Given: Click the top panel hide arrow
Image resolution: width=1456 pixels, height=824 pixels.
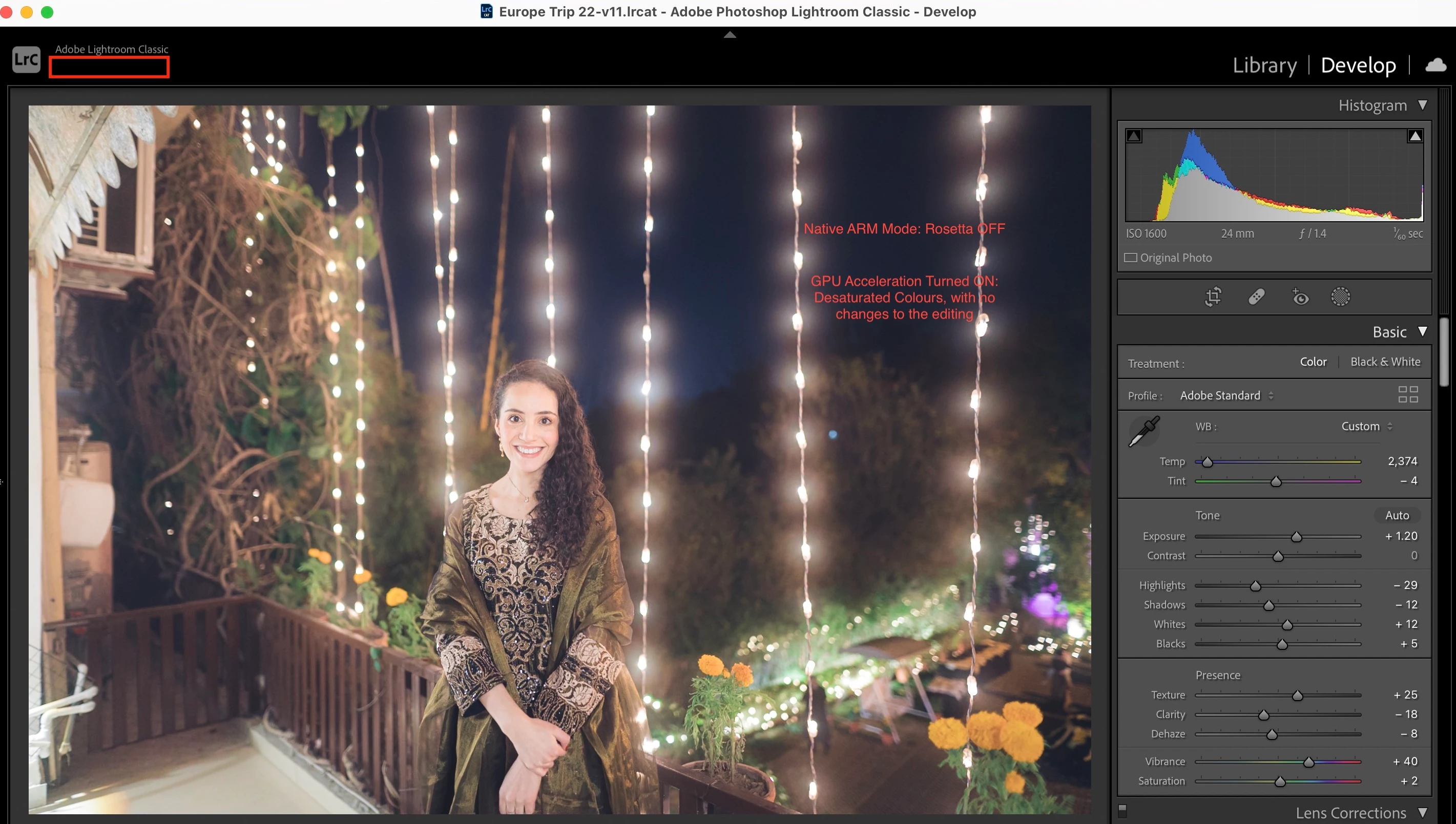Looking at the screenshot, I should [730, 35].
